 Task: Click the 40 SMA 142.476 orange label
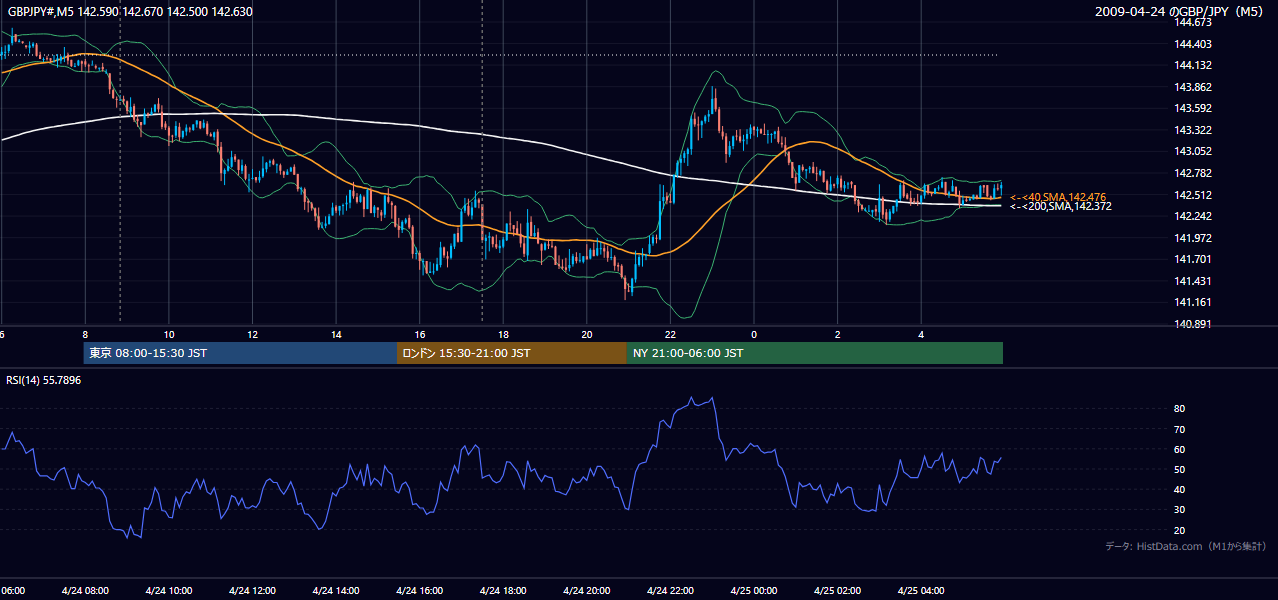1058,197
